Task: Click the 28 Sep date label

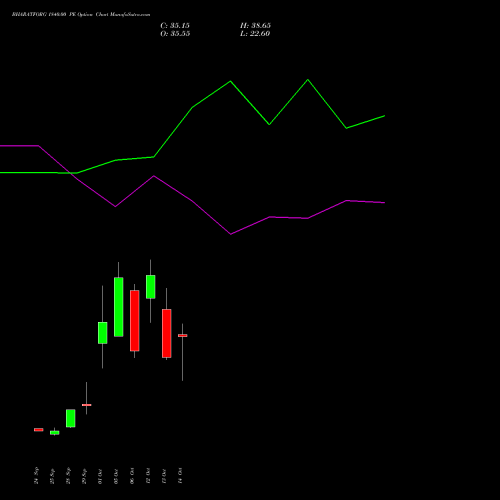Action: point(68,476)
